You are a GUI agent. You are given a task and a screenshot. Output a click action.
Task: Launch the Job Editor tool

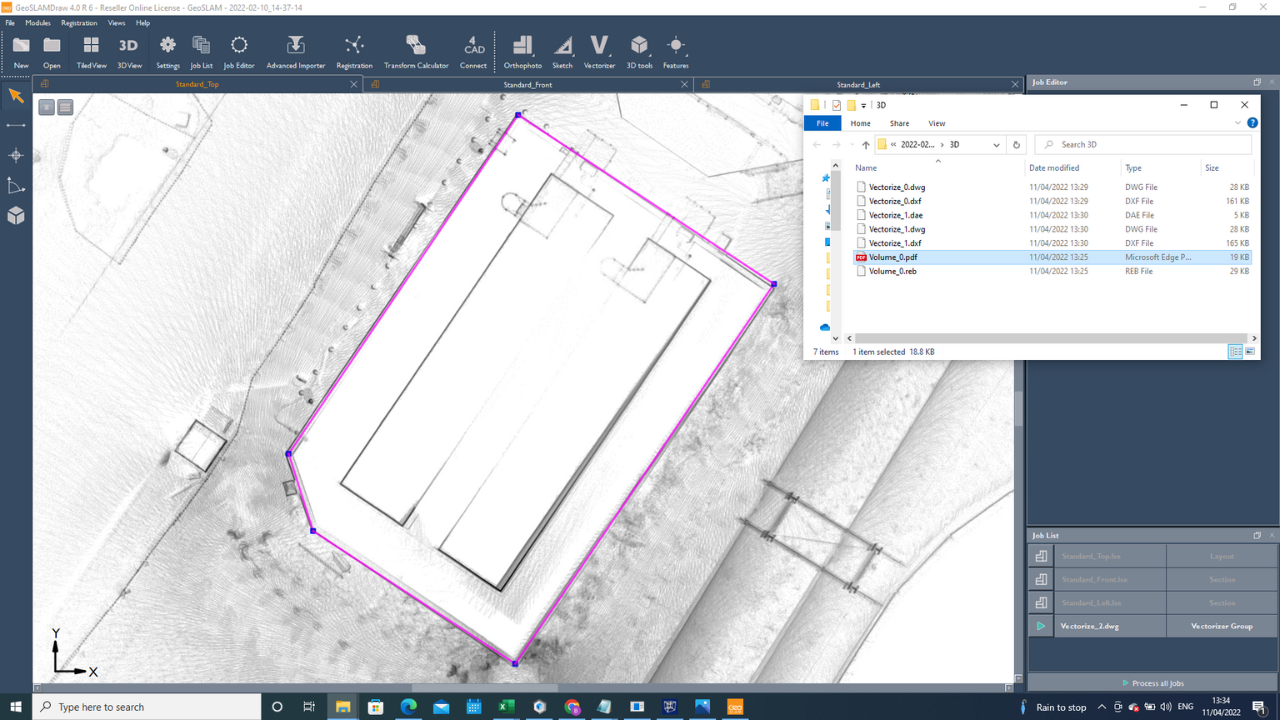[x=239, y=51]
